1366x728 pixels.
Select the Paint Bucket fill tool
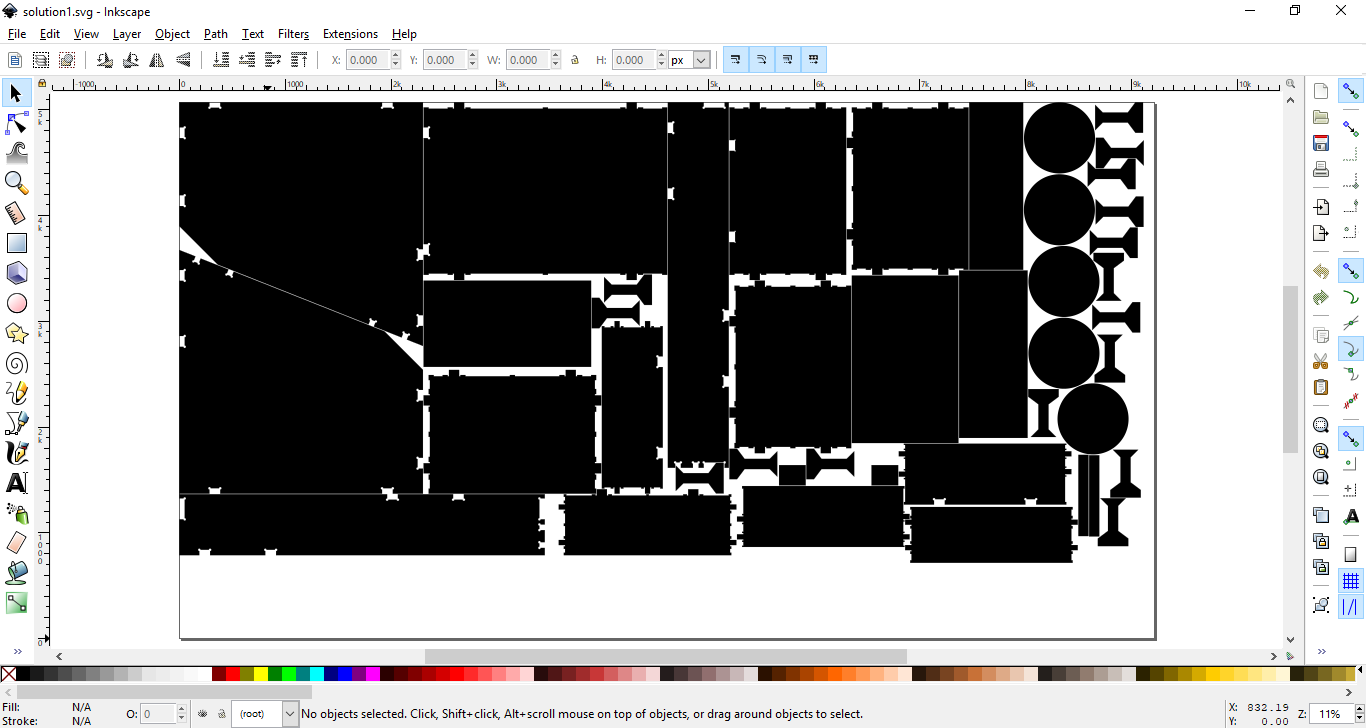16,573
